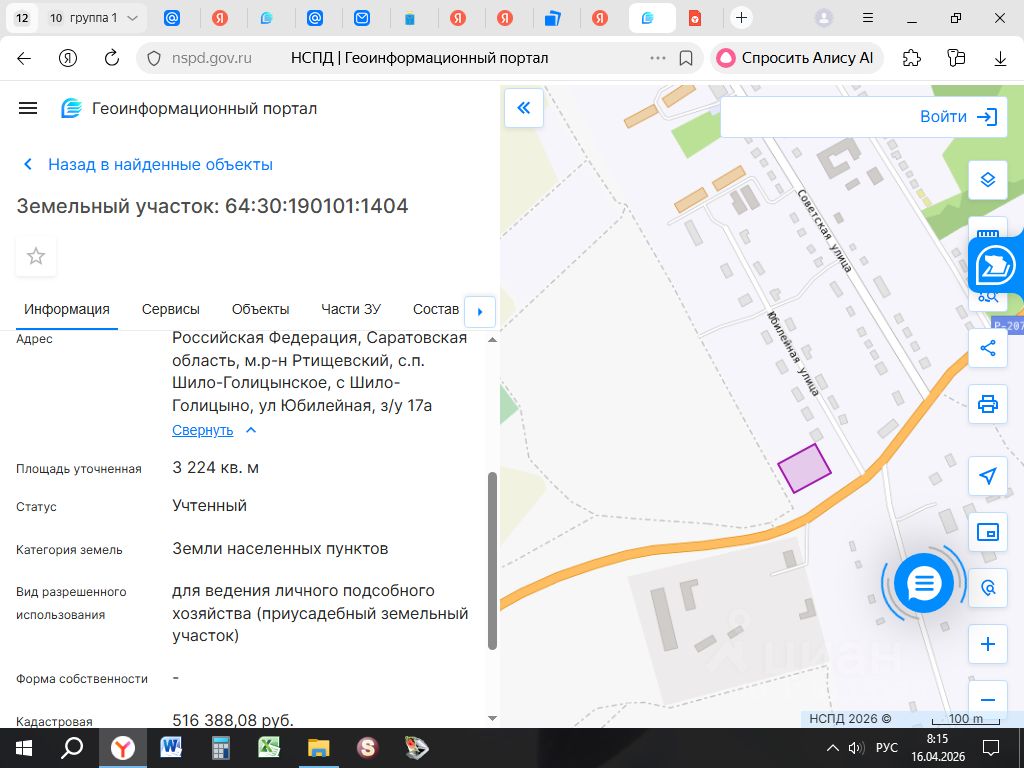Zoom in the map with the plus button
Image resolution: width=1024 pixels, height=768 pixels.
987,645
